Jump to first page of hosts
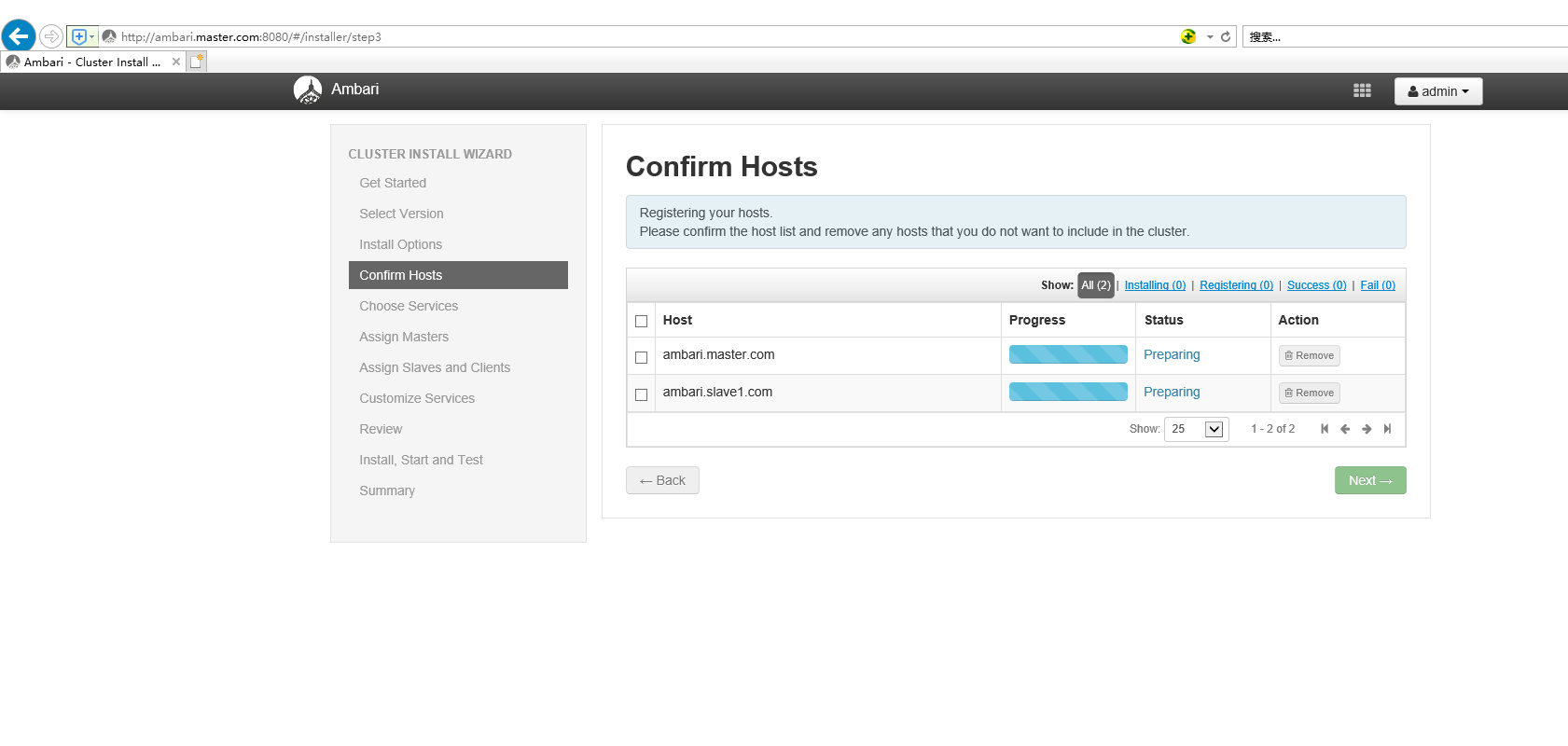This screenshot has height=746, width=1568. [x=1325, y=429]
